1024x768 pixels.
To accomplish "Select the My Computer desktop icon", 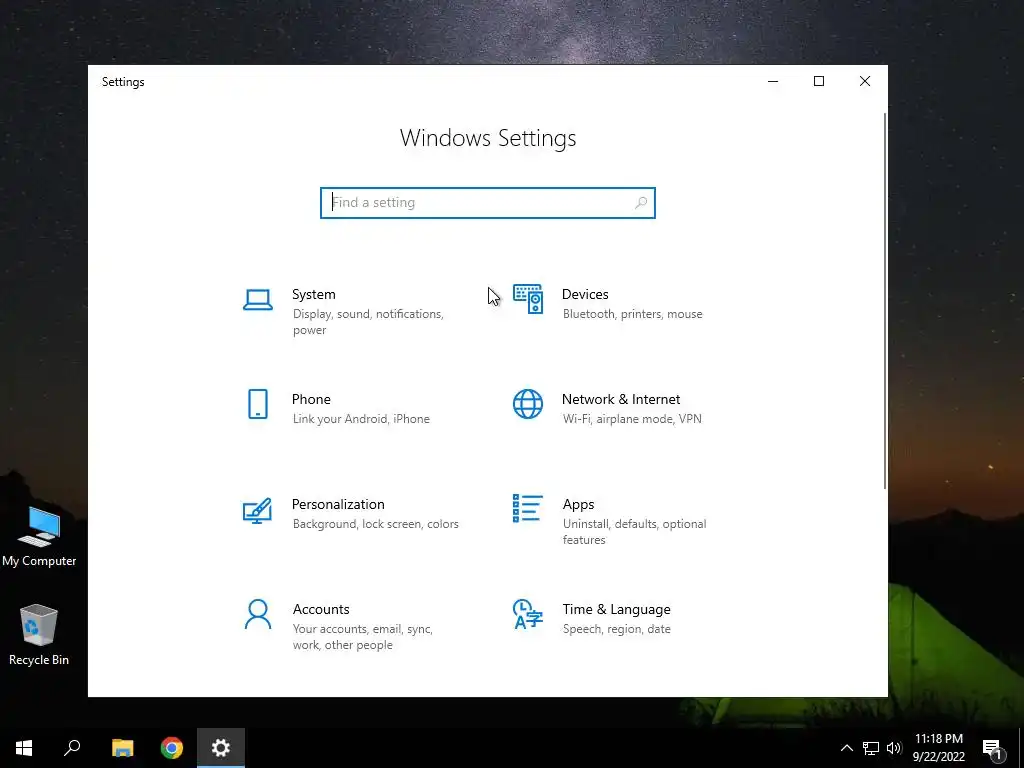I will click(x=39, y=537).
